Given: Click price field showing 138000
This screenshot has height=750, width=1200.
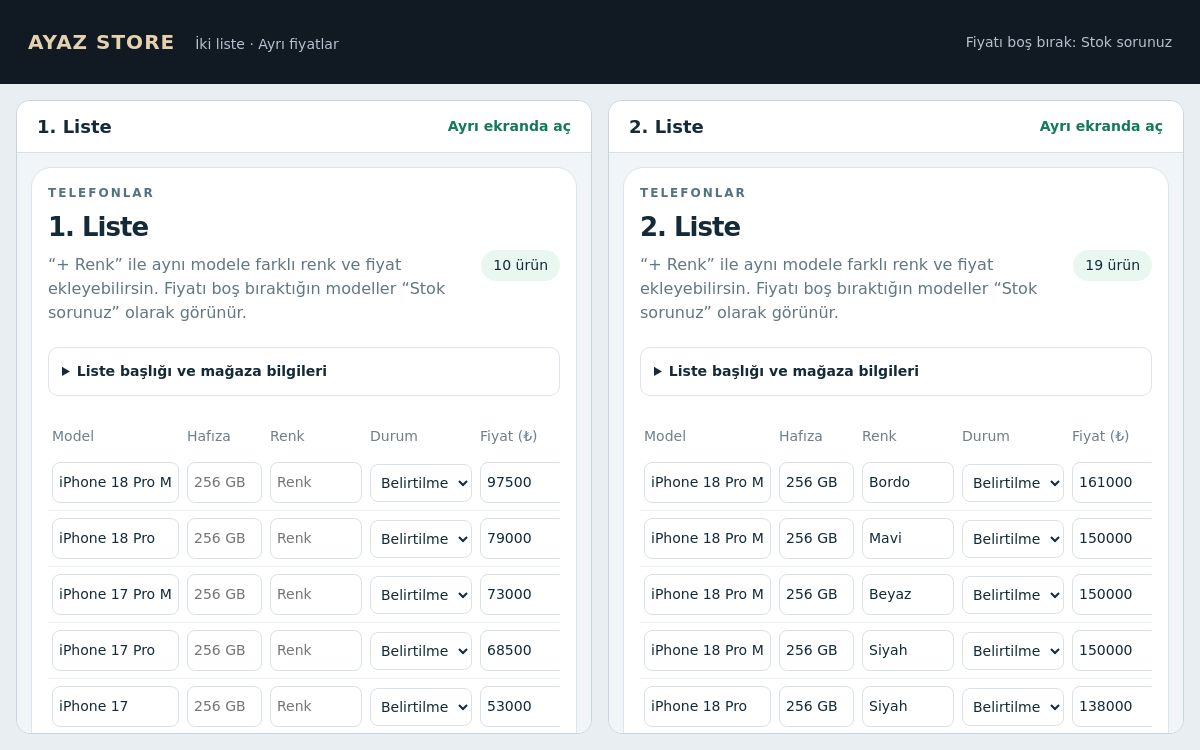Looking at the screenshot, I should 1112,706.
